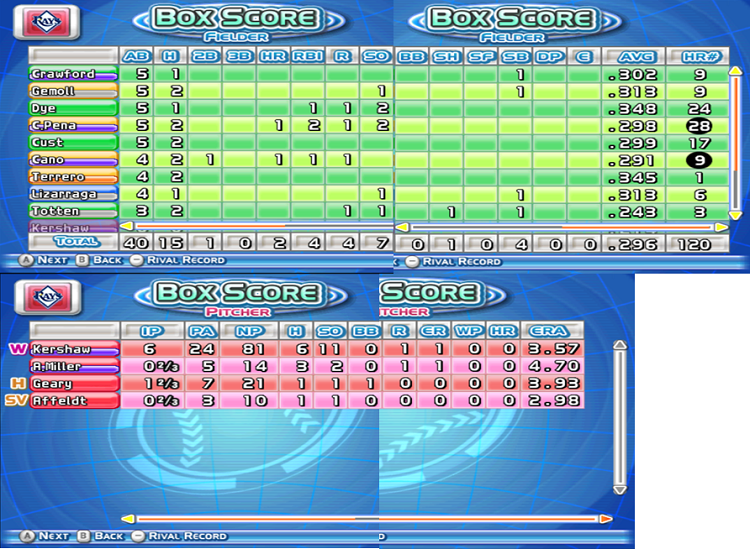
Task: Click the B Back button under fielder table
Action: 99,260
